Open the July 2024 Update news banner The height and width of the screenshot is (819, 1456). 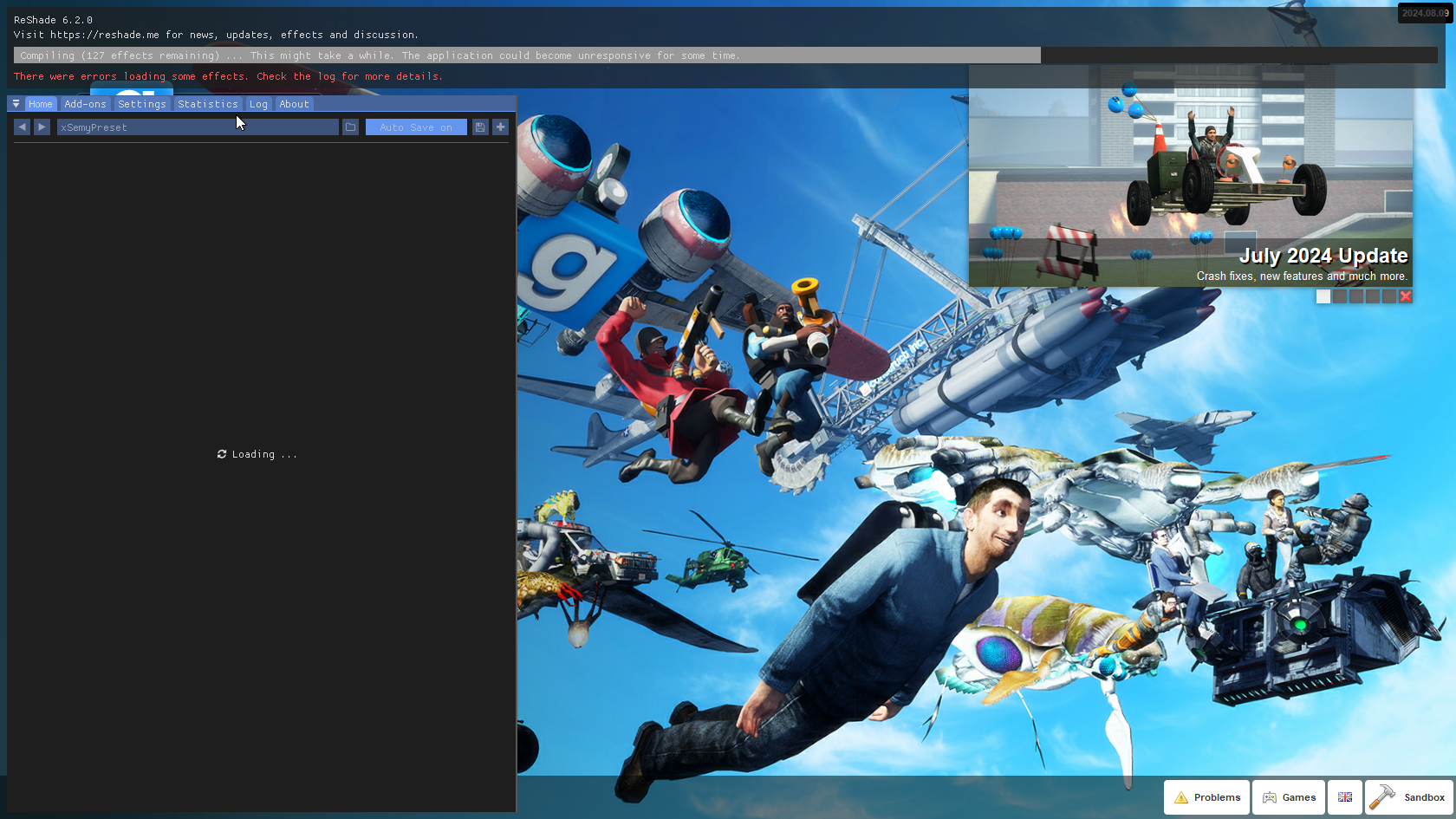(x=1191, y=177)
